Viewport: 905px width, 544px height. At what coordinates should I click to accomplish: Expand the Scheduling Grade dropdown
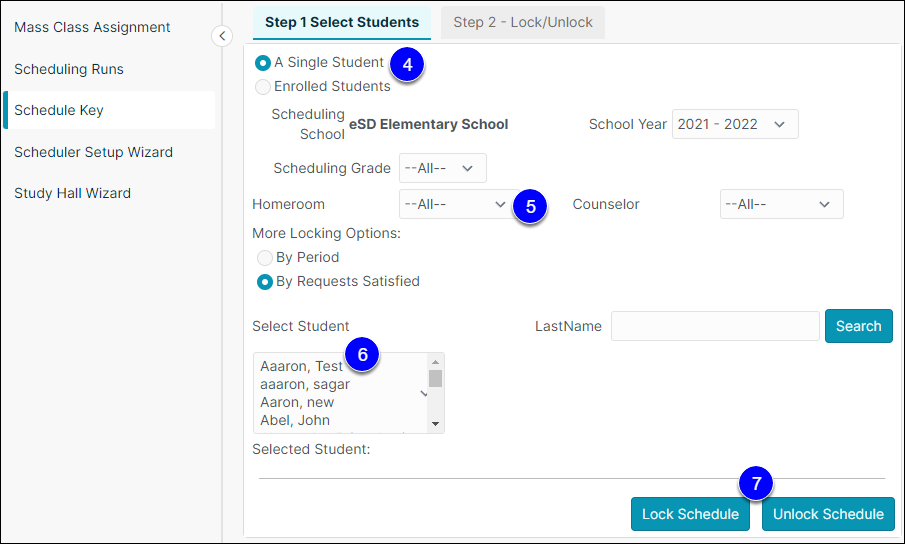tap(443, 168)
